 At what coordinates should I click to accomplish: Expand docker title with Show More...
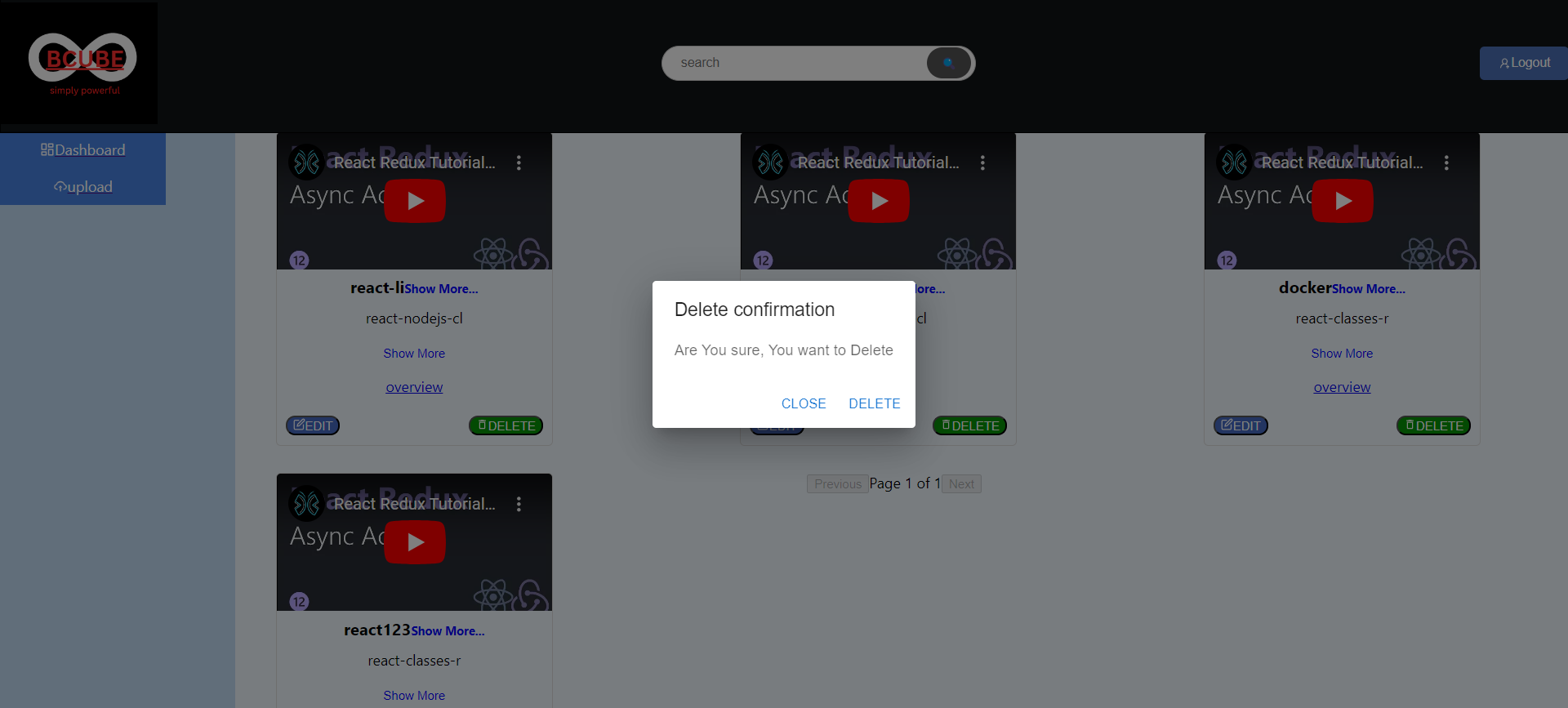pyautogui.click(x=1369, y=289)
